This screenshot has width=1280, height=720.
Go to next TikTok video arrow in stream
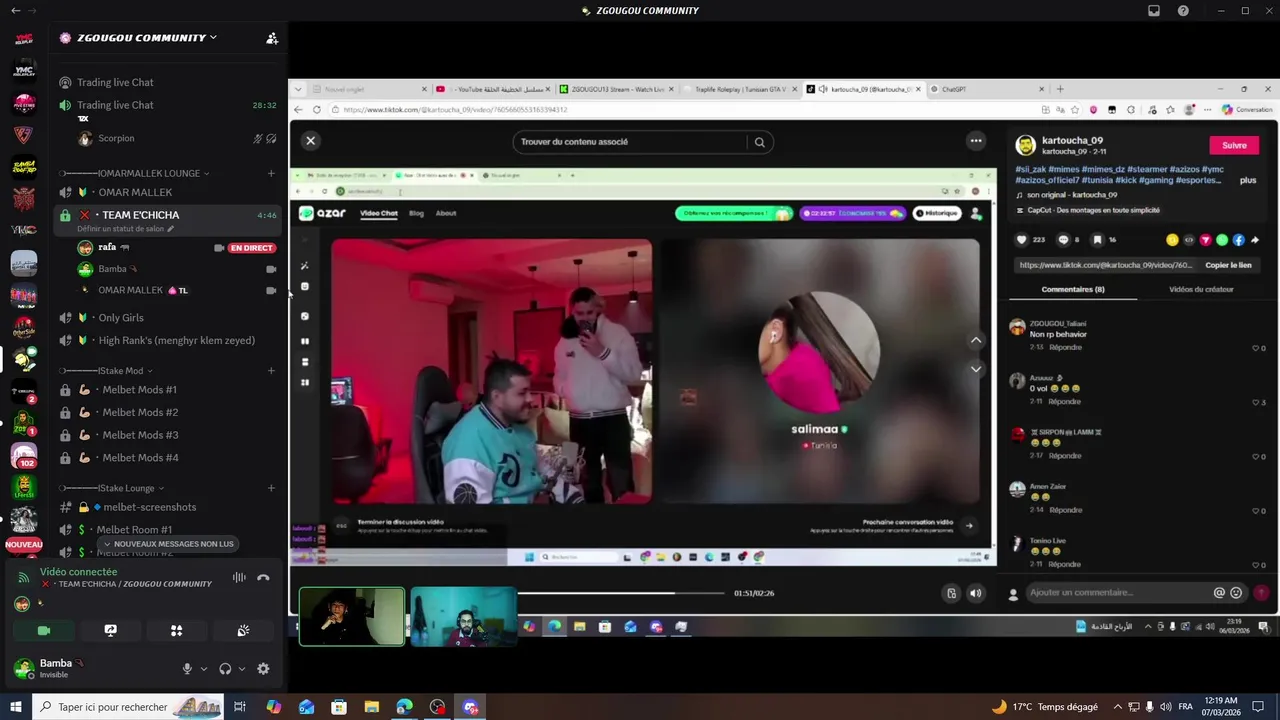(x=976, y=369)
